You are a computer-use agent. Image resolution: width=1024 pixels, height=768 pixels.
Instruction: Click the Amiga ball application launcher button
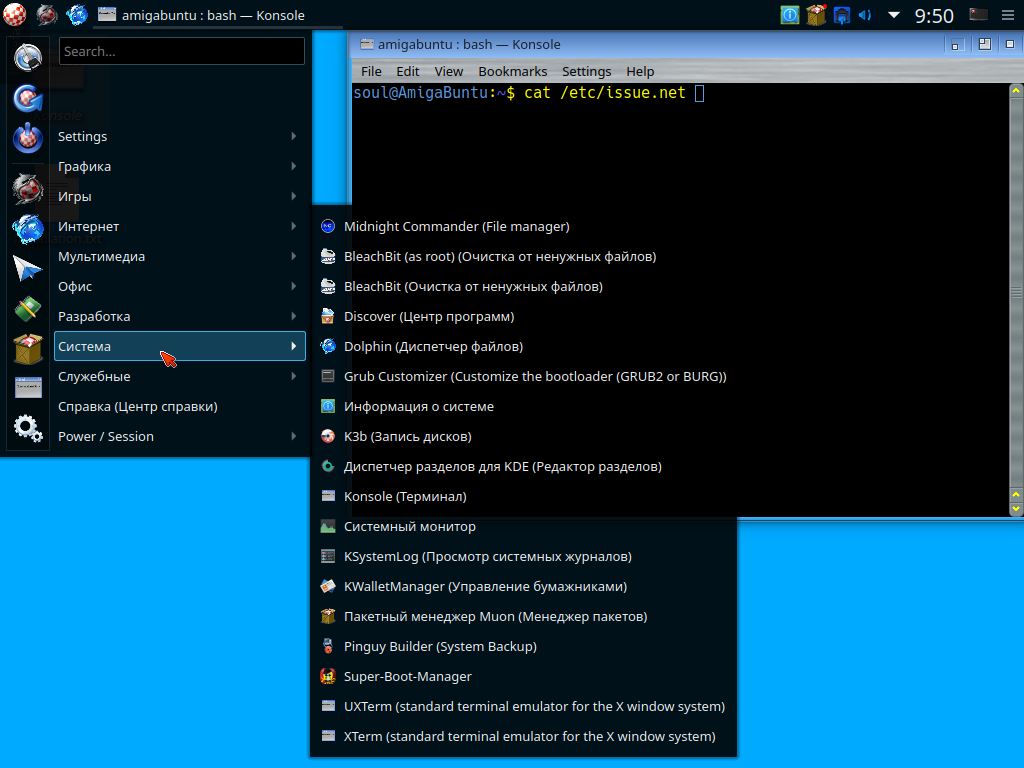pos(14,14)
